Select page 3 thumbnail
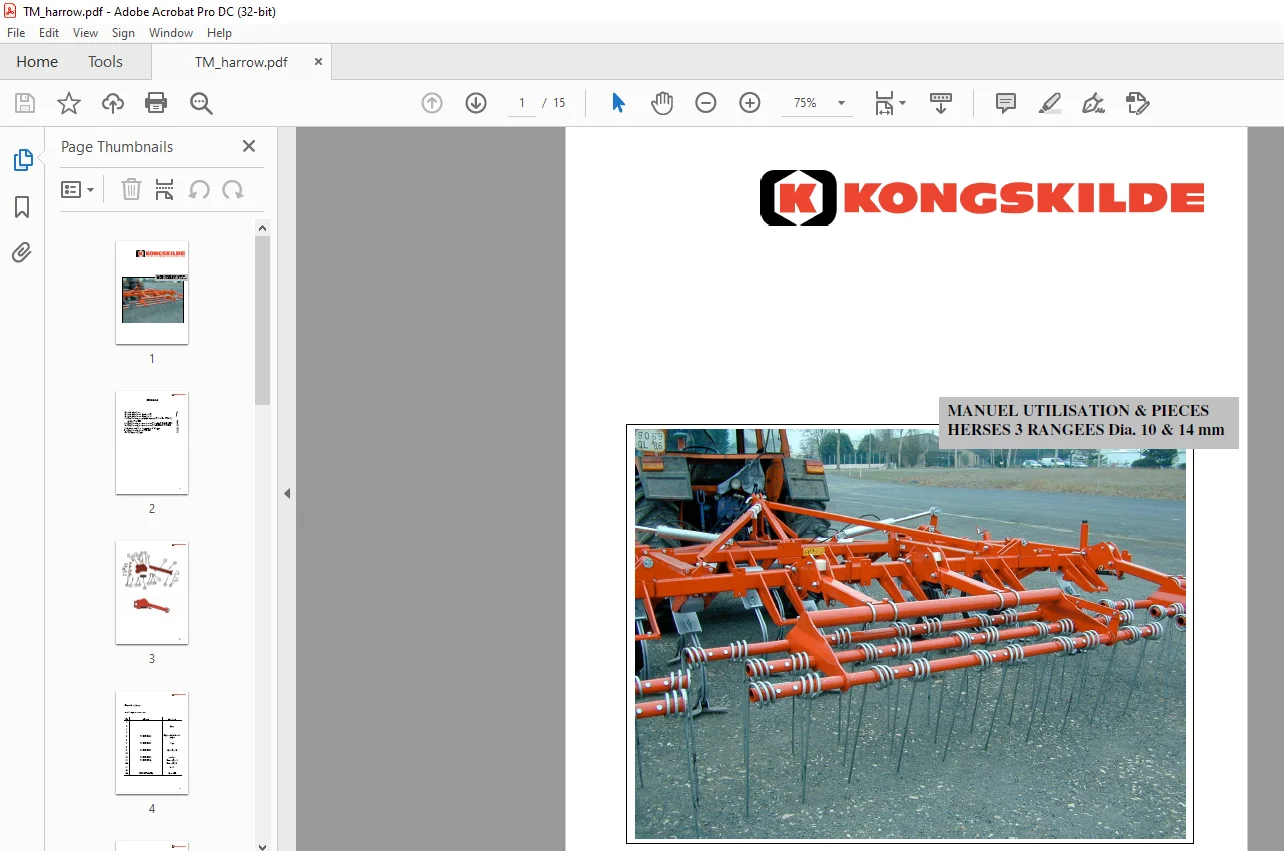 click(x=152, y=593)
